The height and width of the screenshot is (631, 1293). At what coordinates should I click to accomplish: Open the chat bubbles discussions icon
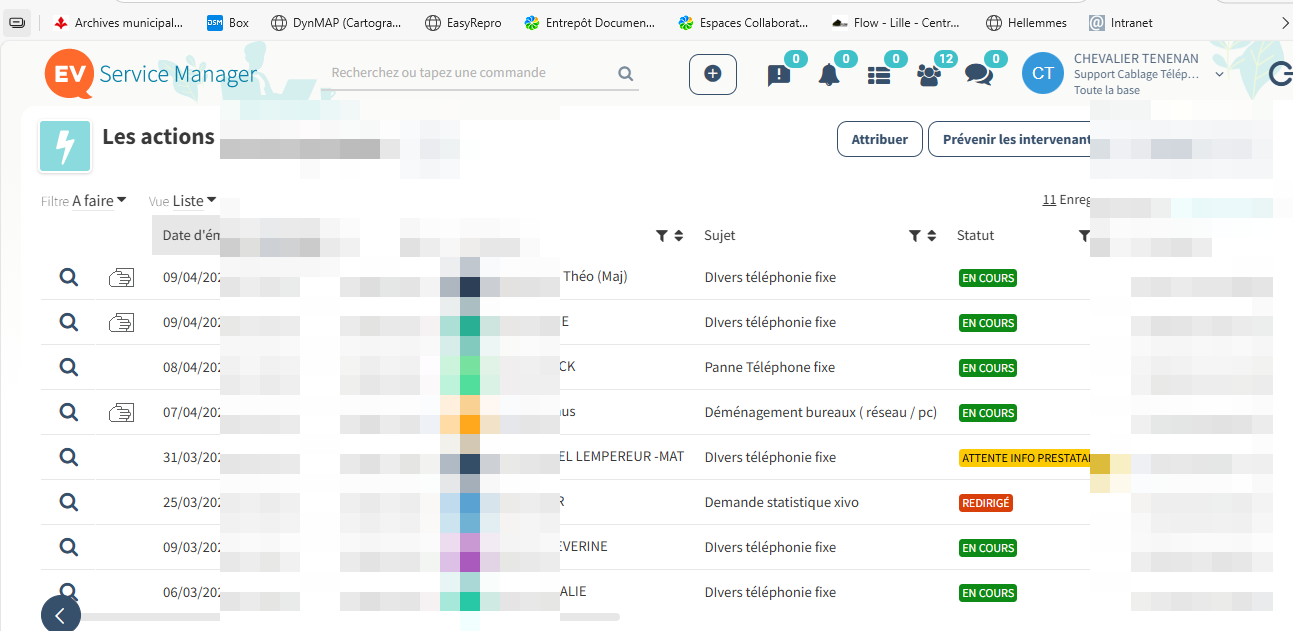pyautogui.click(x=978, y=75)
